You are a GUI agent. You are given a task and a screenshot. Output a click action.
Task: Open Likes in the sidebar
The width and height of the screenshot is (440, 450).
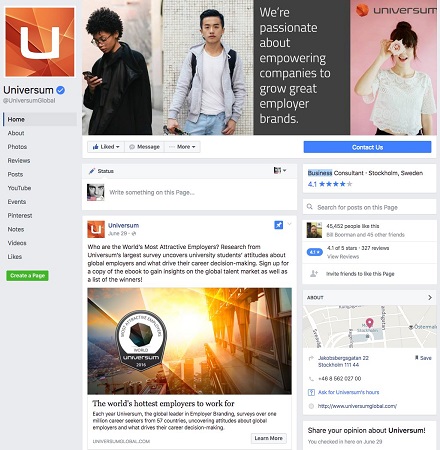15,257
